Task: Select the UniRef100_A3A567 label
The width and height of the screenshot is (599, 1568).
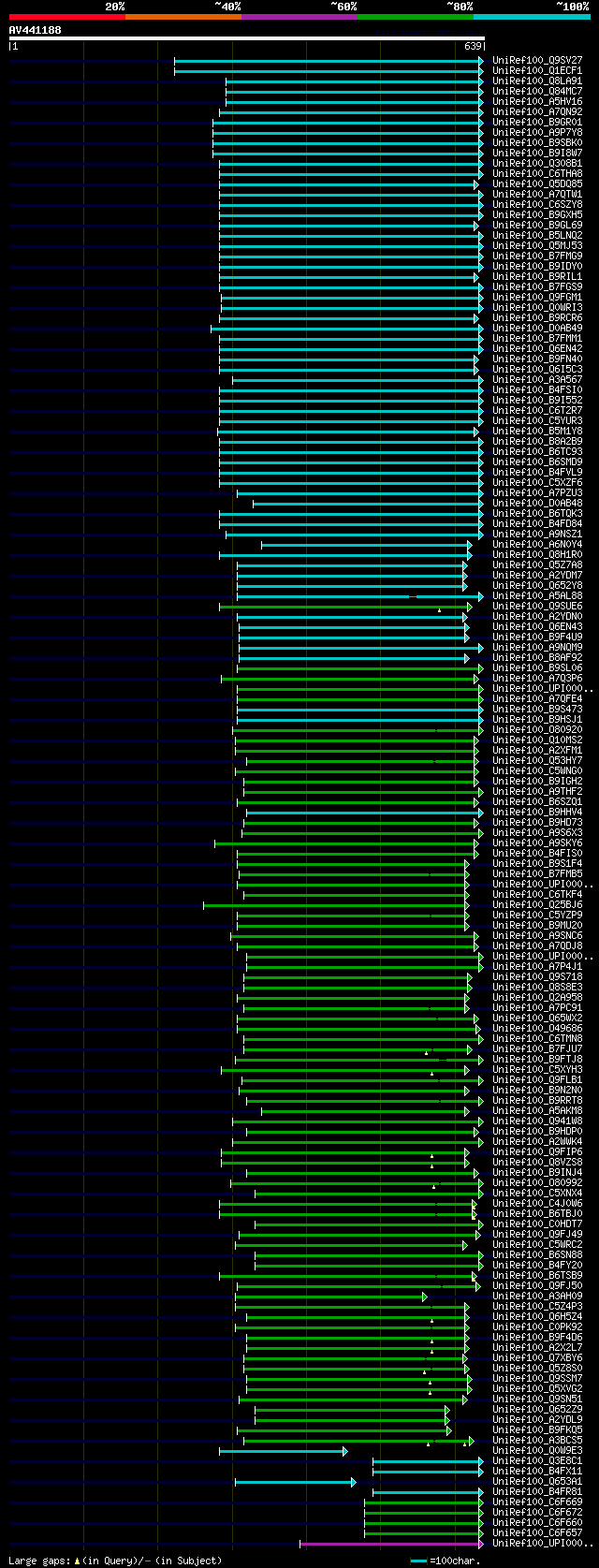Action: click(537, 379)
